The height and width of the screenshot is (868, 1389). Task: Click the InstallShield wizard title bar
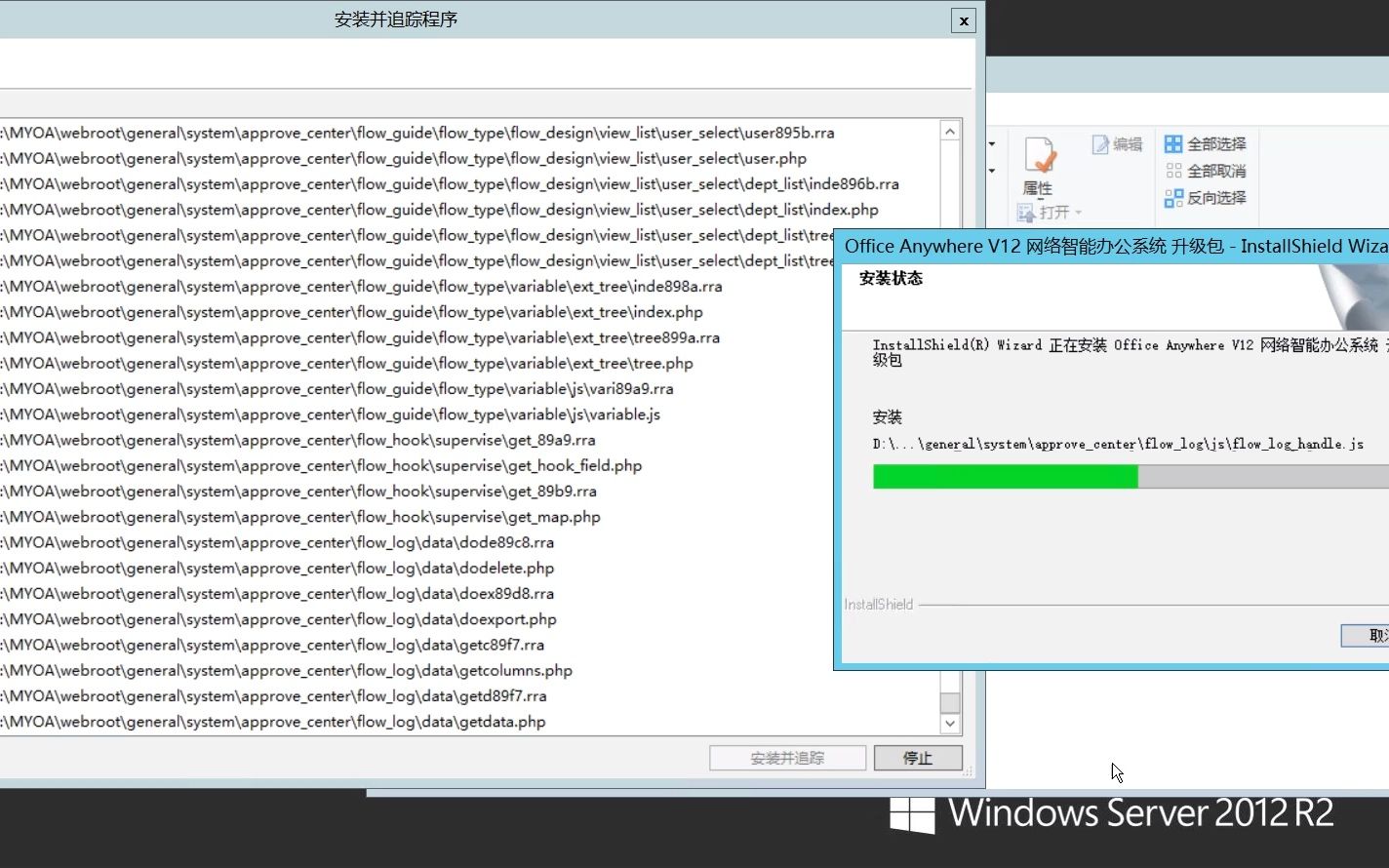click(1112, 246)
